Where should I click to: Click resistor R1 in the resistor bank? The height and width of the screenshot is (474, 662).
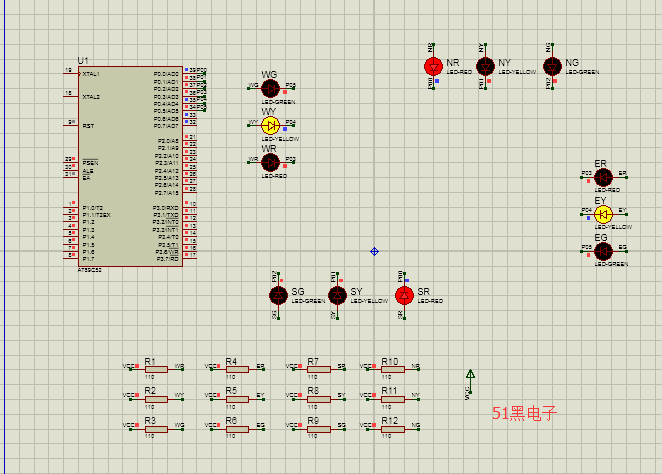click(153, 369)
